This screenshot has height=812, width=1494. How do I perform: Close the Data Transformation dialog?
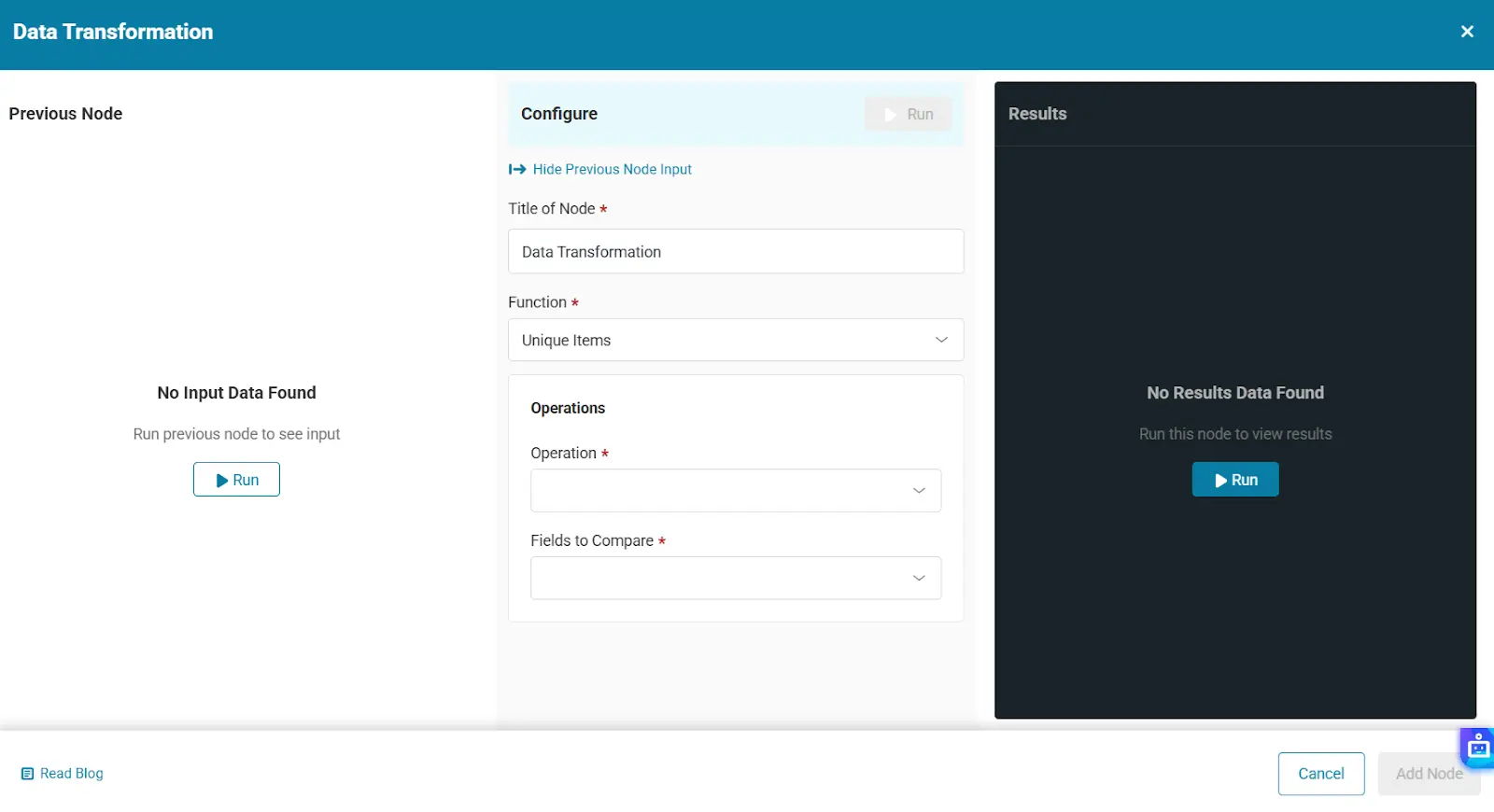point(1467,32)
